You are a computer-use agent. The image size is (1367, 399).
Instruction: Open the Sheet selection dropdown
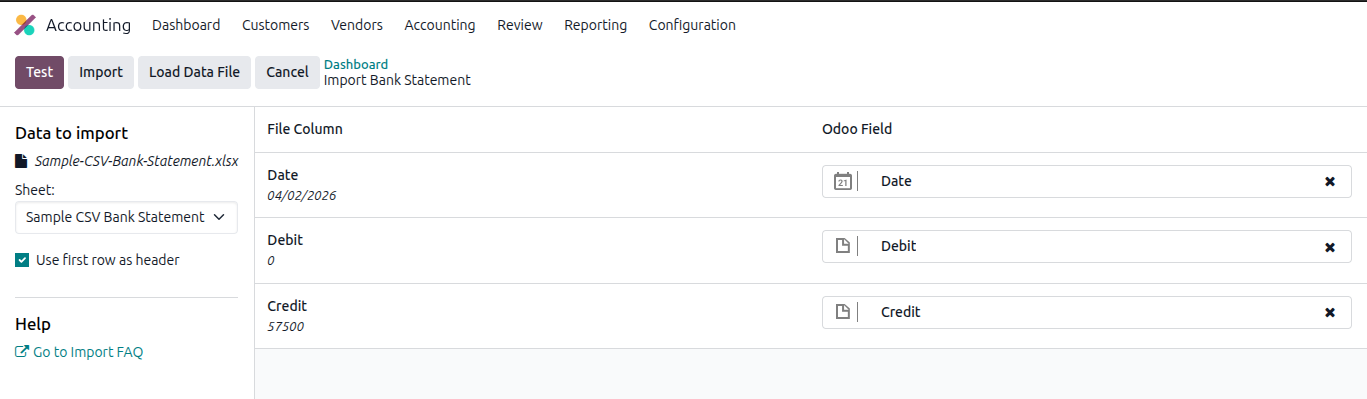tap(126, 217)
